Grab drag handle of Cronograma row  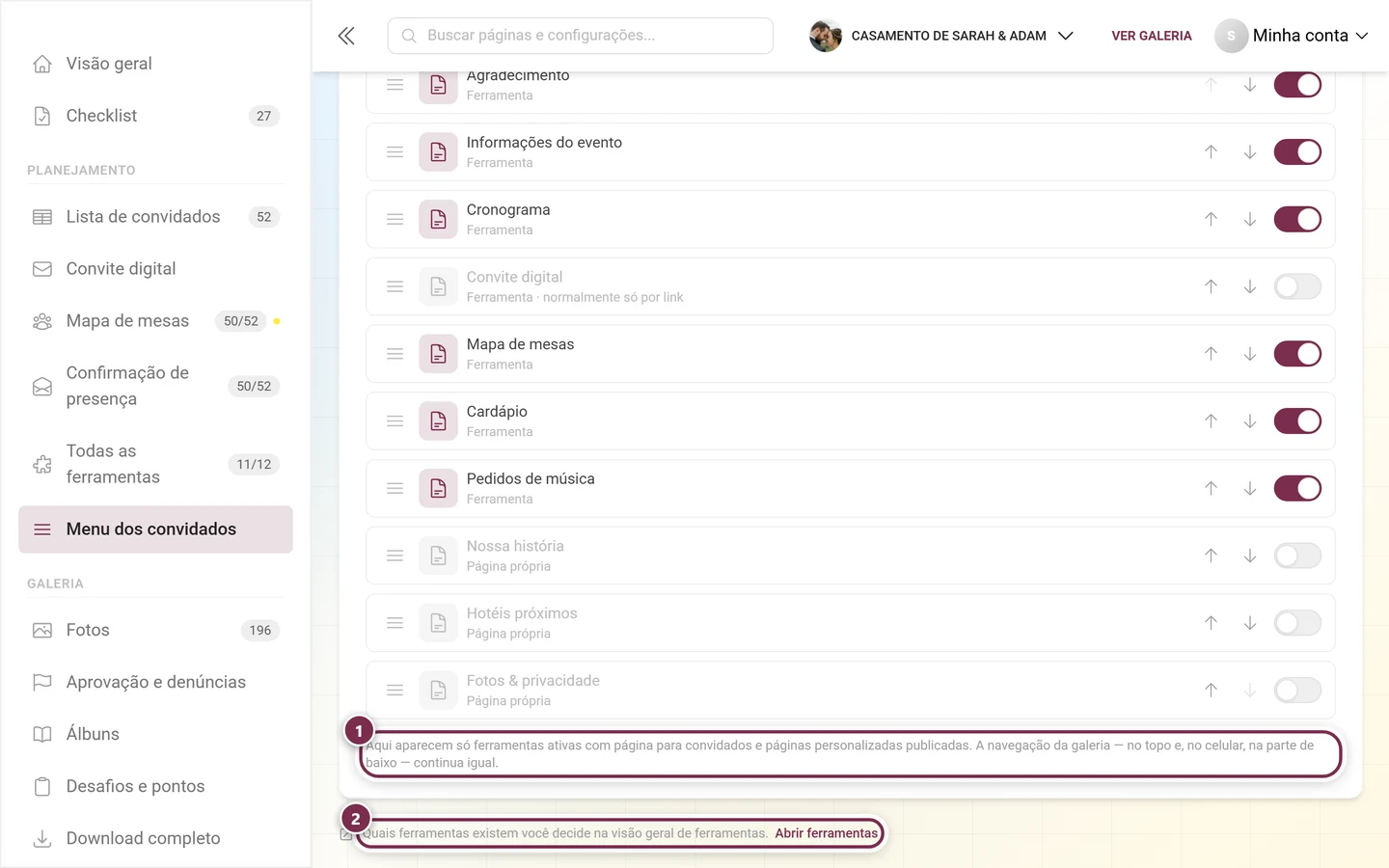pyautogui.click(x=395, y=220)
